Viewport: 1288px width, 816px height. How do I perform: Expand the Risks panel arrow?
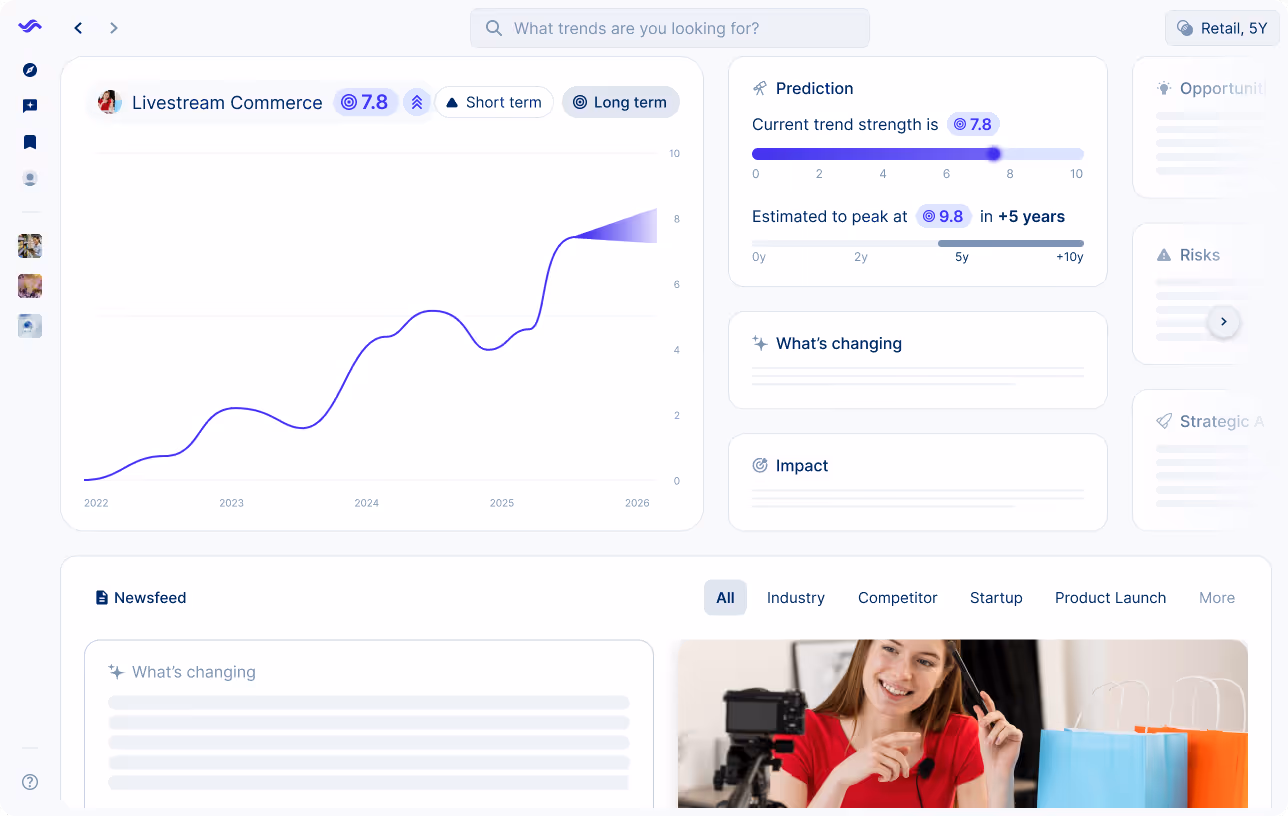click(x=1223, y=321)
